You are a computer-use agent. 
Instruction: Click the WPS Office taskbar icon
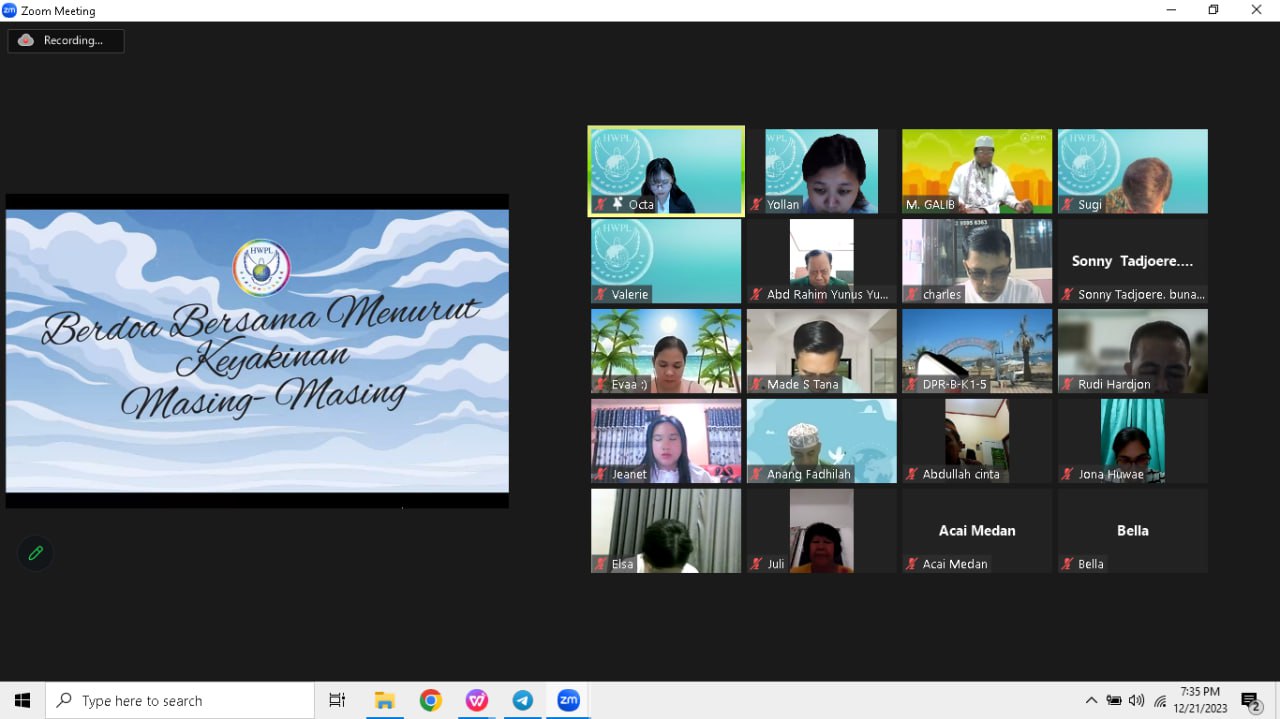point(476,700)
